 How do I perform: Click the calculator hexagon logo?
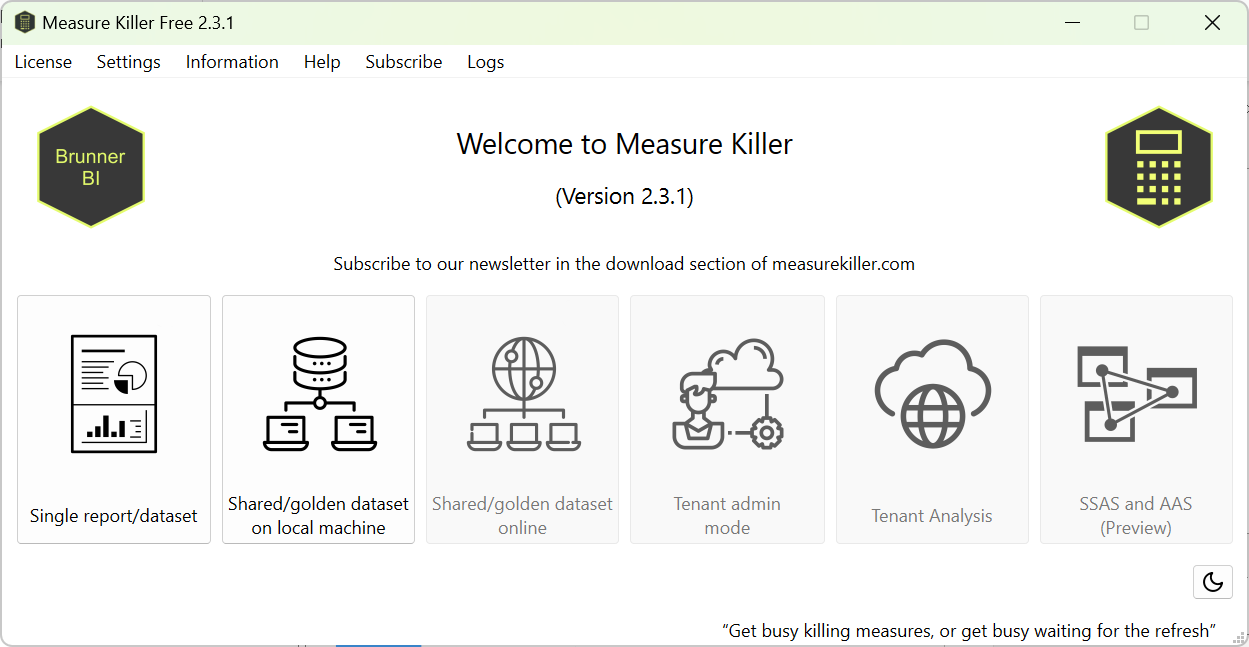[x=1158, y=167]
